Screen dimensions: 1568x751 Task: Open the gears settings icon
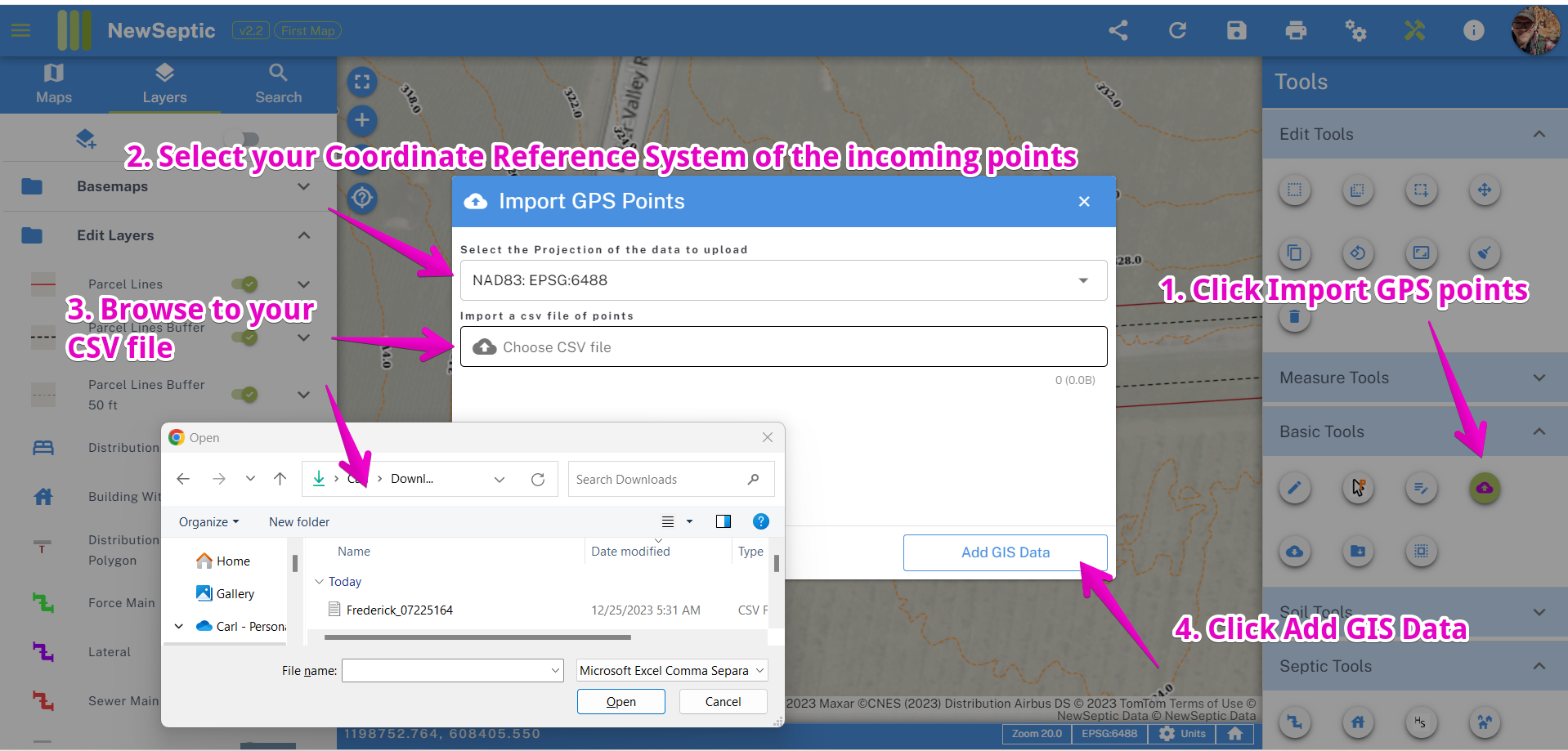point(1355,30)
